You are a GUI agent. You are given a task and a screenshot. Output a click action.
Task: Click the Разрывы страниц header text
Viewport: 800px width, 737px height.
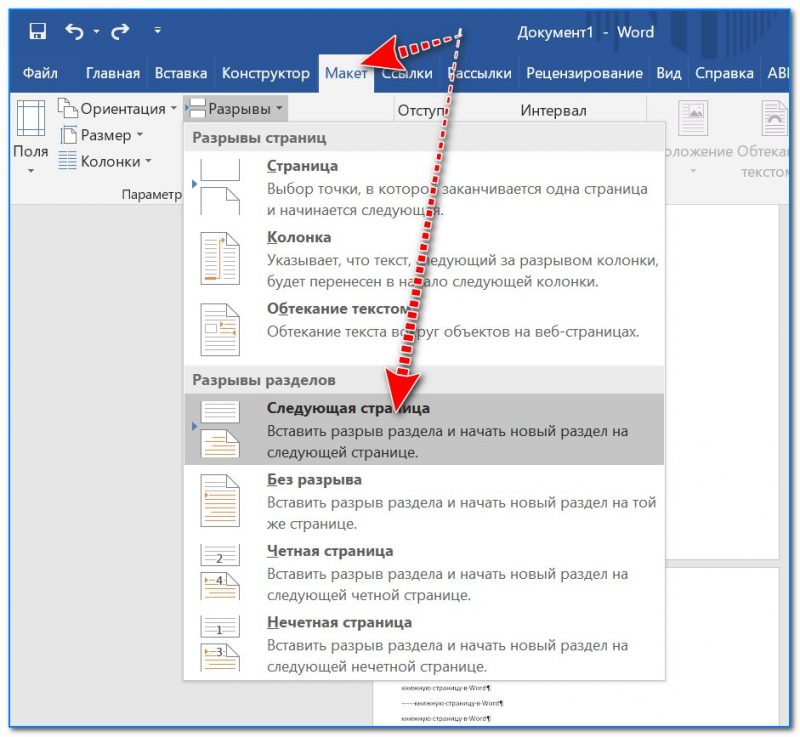click(x=259, y=138)
